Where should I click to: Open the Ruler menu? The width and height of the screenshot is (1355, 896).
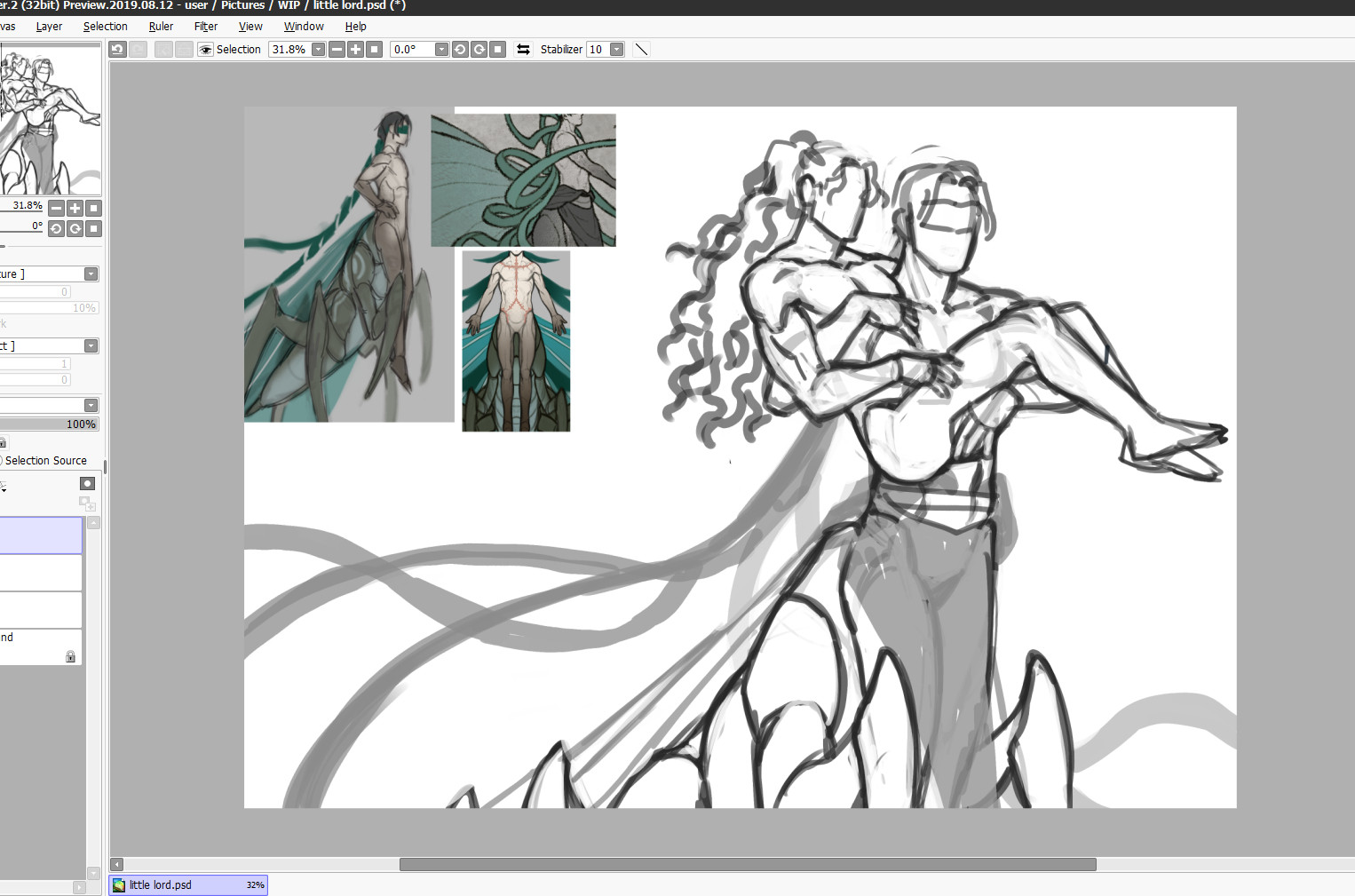161,27
